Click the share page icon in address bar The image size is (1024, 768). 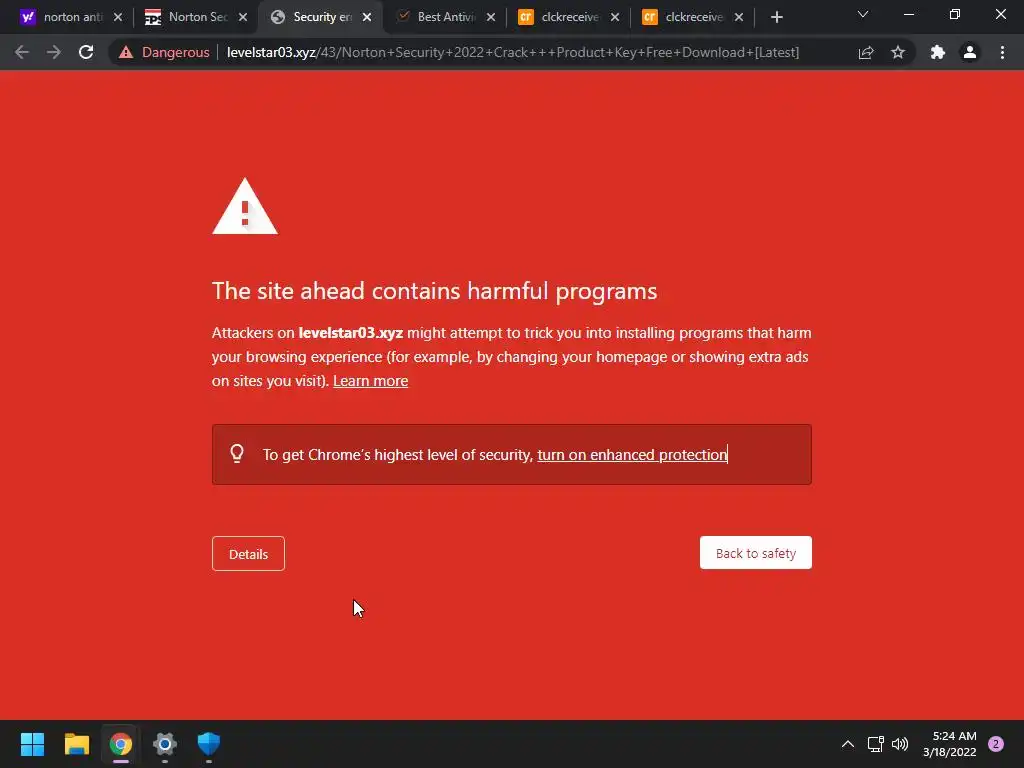(x=866, y=52)
